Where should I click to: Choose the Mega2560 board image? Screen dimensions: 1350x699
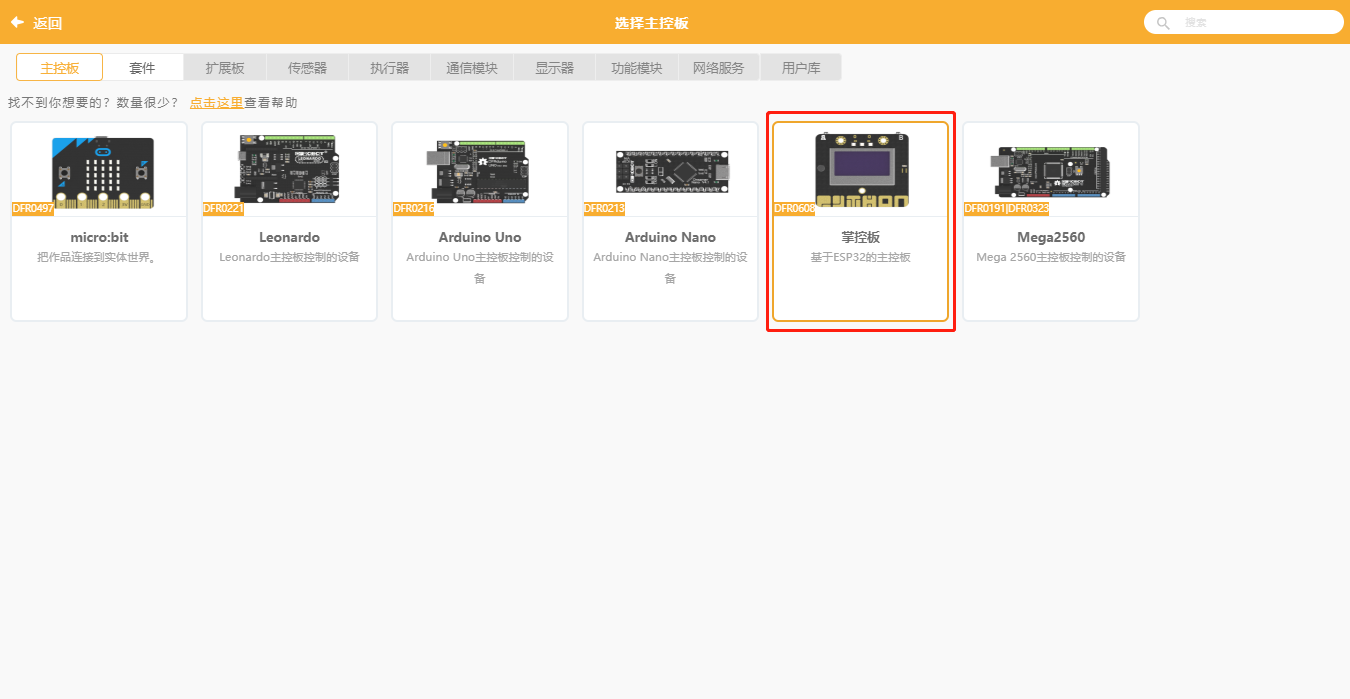pos(1051,170)
